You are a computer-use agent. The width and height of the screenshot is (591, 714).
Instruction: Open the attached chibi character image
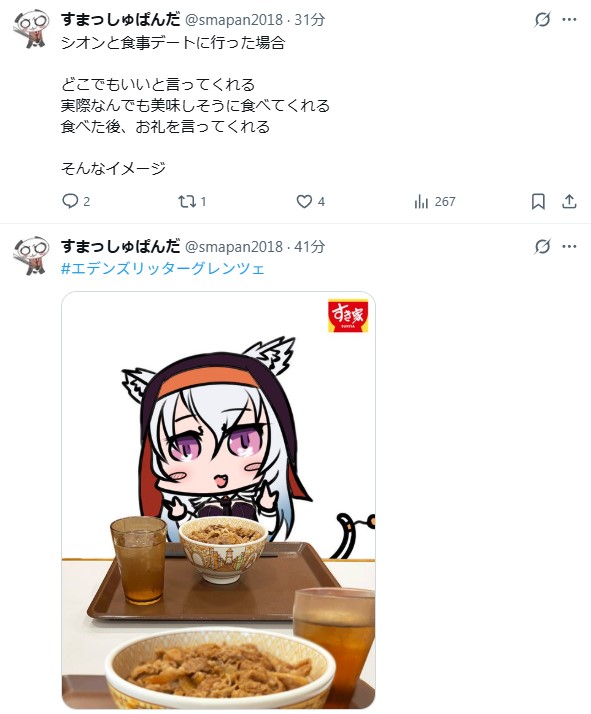point(219,500)
